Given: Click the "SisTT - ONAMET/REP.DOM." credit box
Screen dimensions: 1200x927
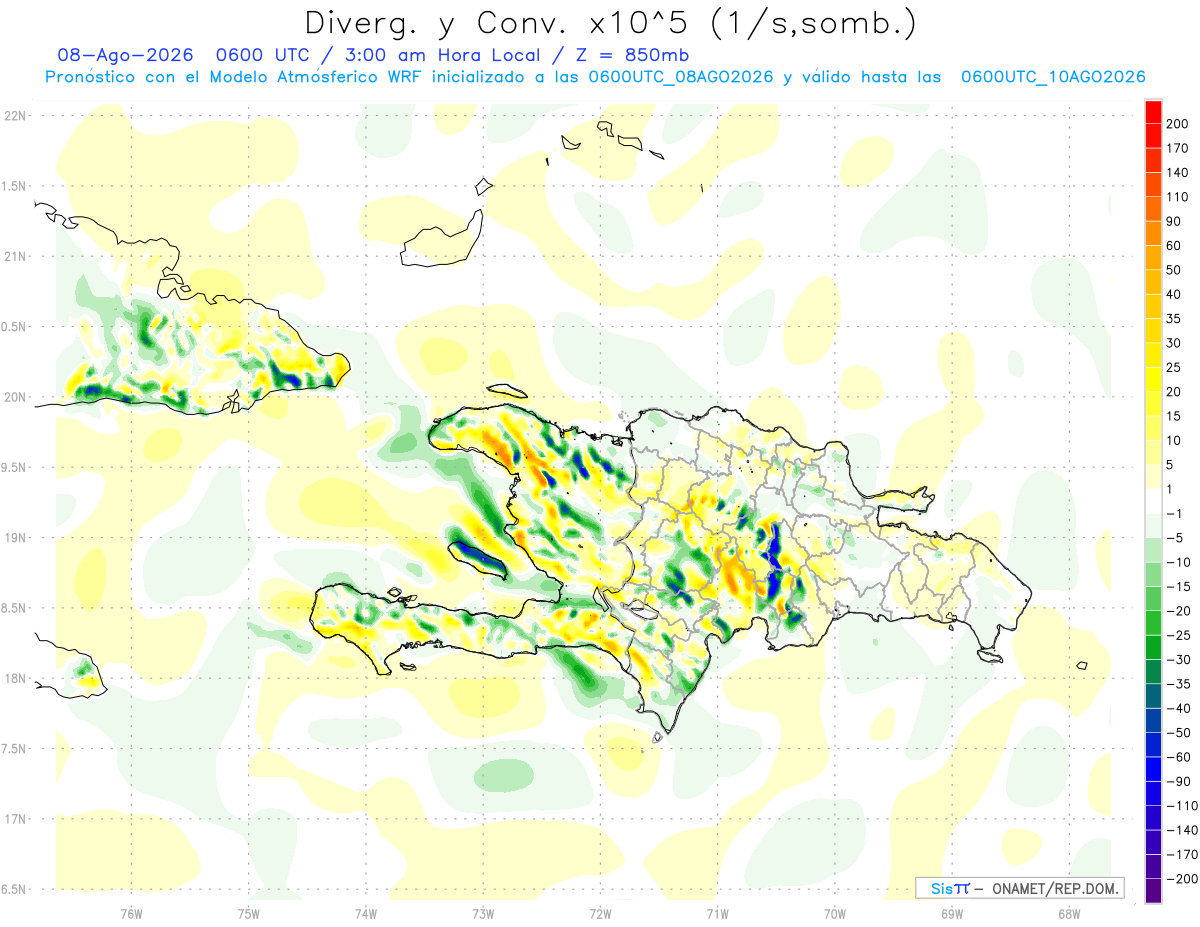Looking at the screenshot, I should pos(1019,888).
